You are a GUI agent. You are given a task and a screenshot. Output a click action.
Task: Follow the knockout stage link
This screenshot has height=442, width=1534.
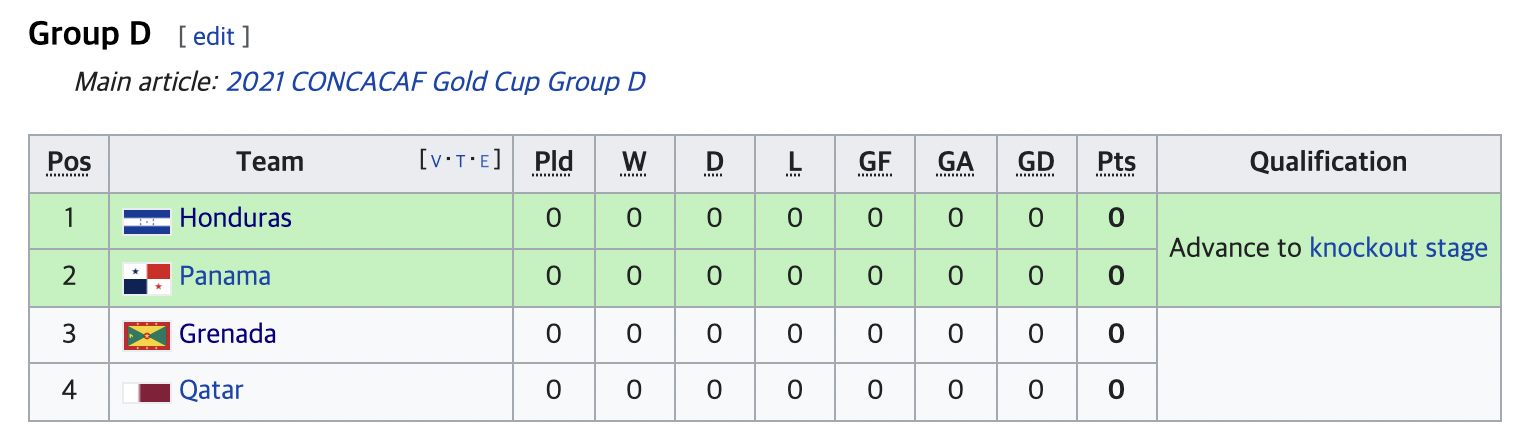(1398, 248)
